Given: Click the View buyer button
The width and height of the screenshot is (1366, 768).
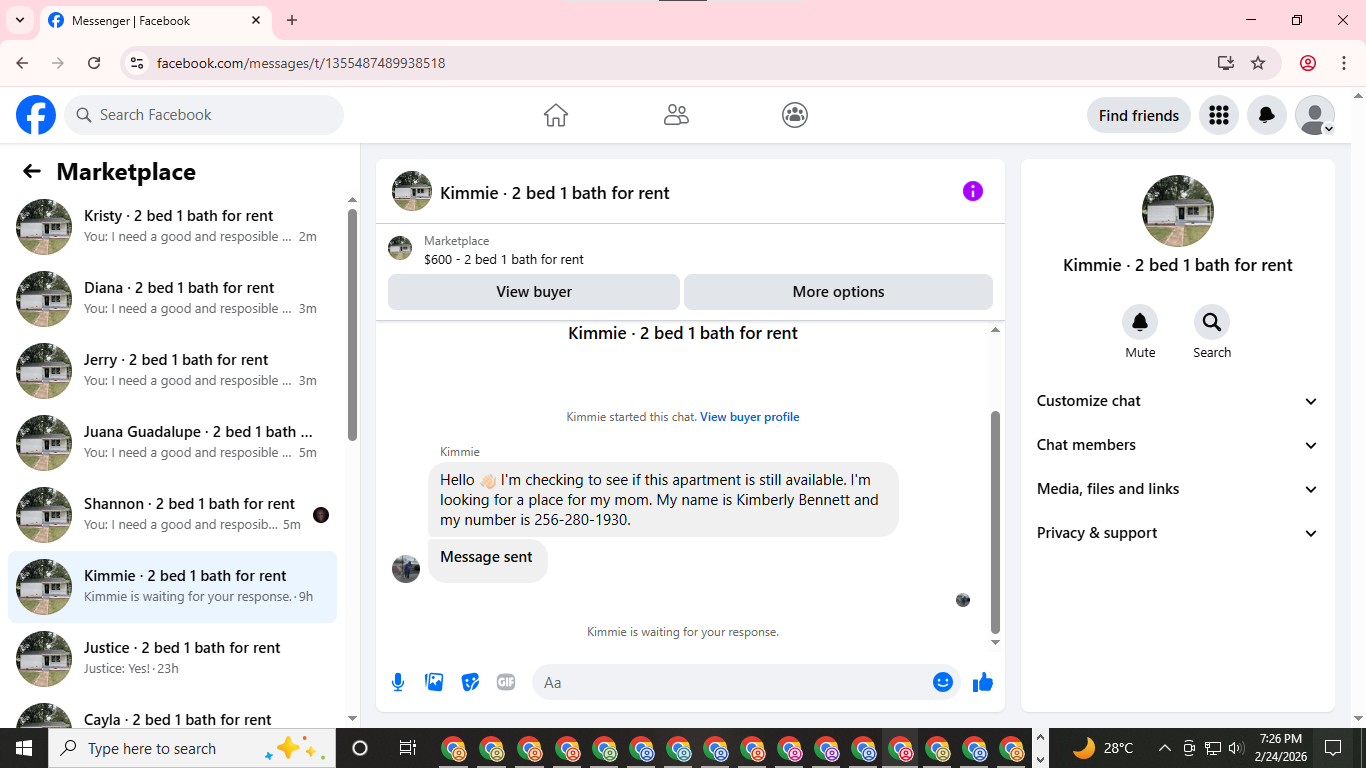Looking at the screenshot, I should pos(534,292).
